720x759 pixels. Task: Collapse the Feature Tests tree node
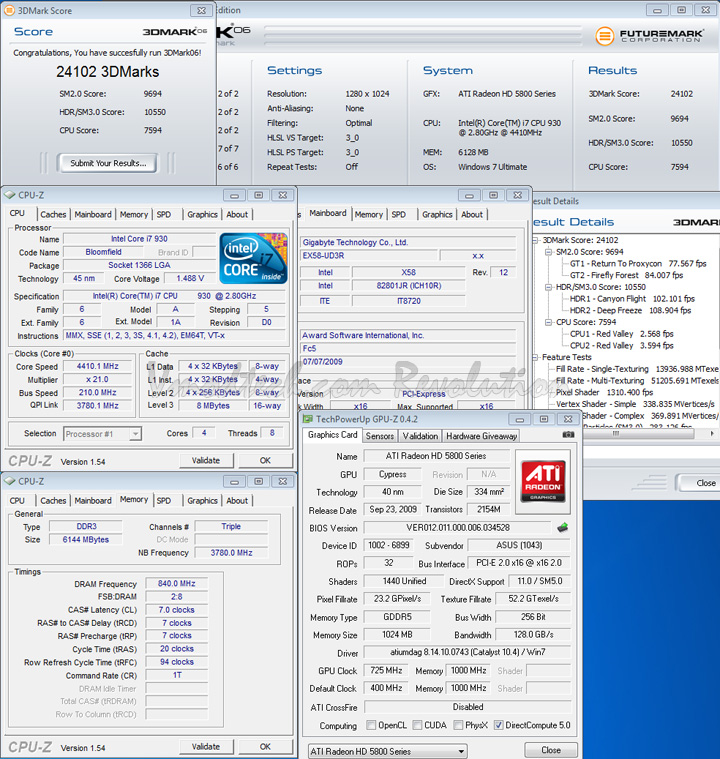535,357
